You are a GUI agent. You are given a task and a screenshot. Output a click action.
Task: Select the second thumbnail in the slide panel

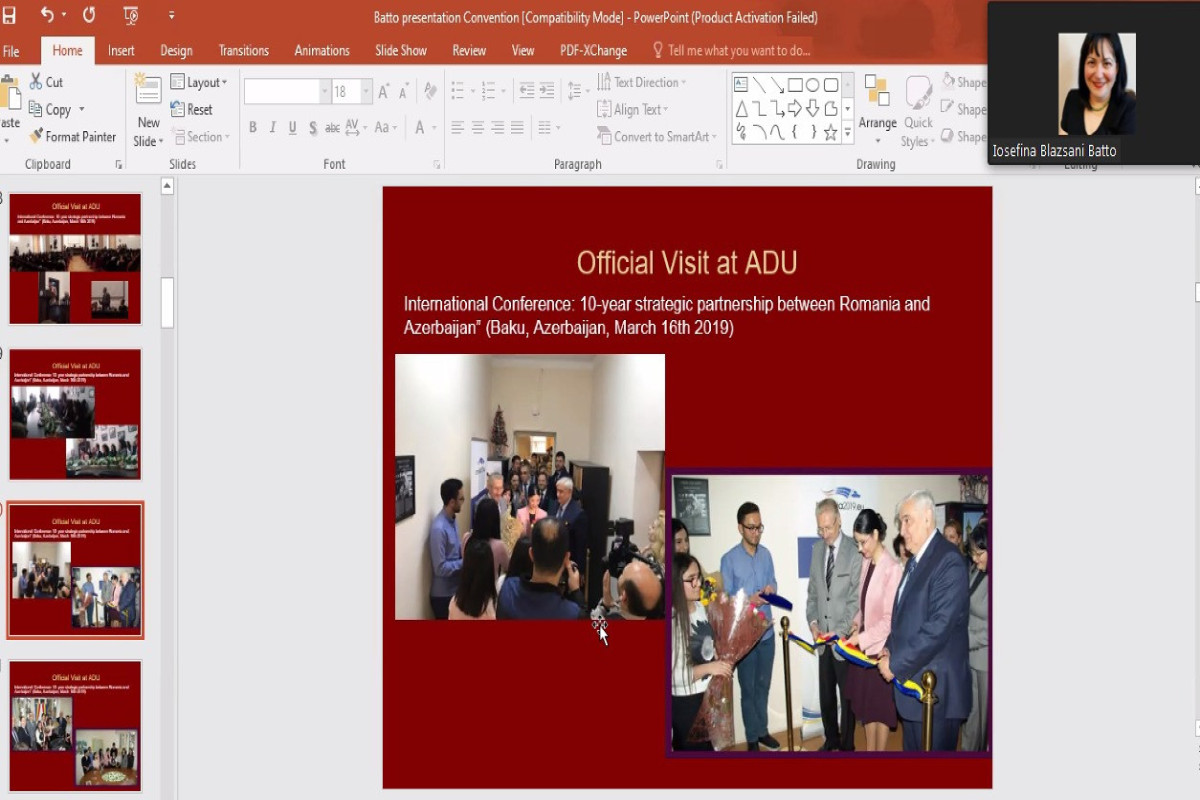75,414
